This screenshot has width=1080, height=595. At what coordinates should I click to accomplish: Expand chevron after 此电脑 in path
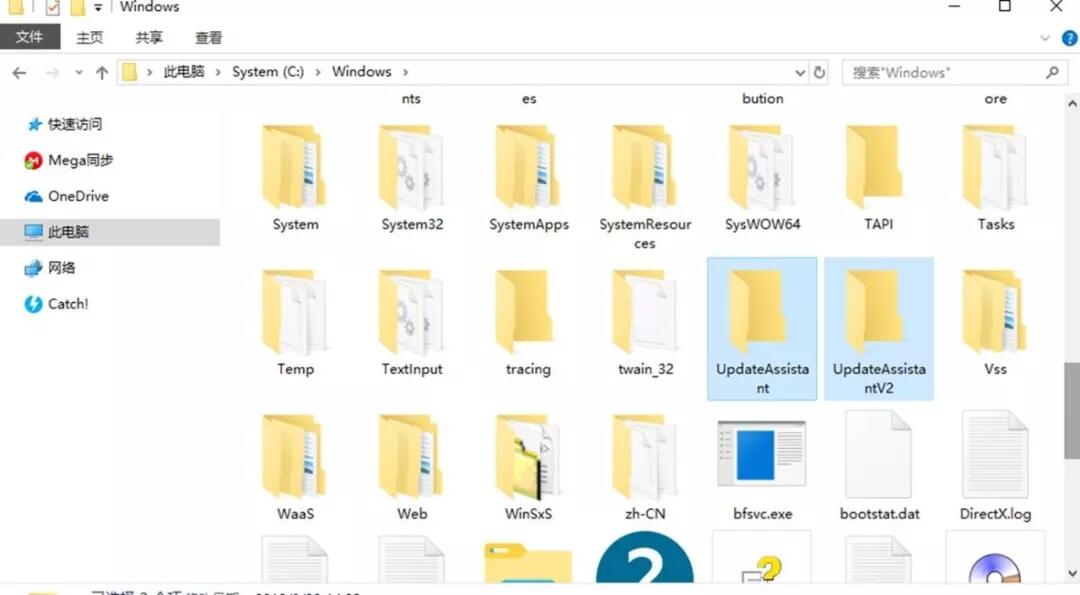(x=218, y=72)
